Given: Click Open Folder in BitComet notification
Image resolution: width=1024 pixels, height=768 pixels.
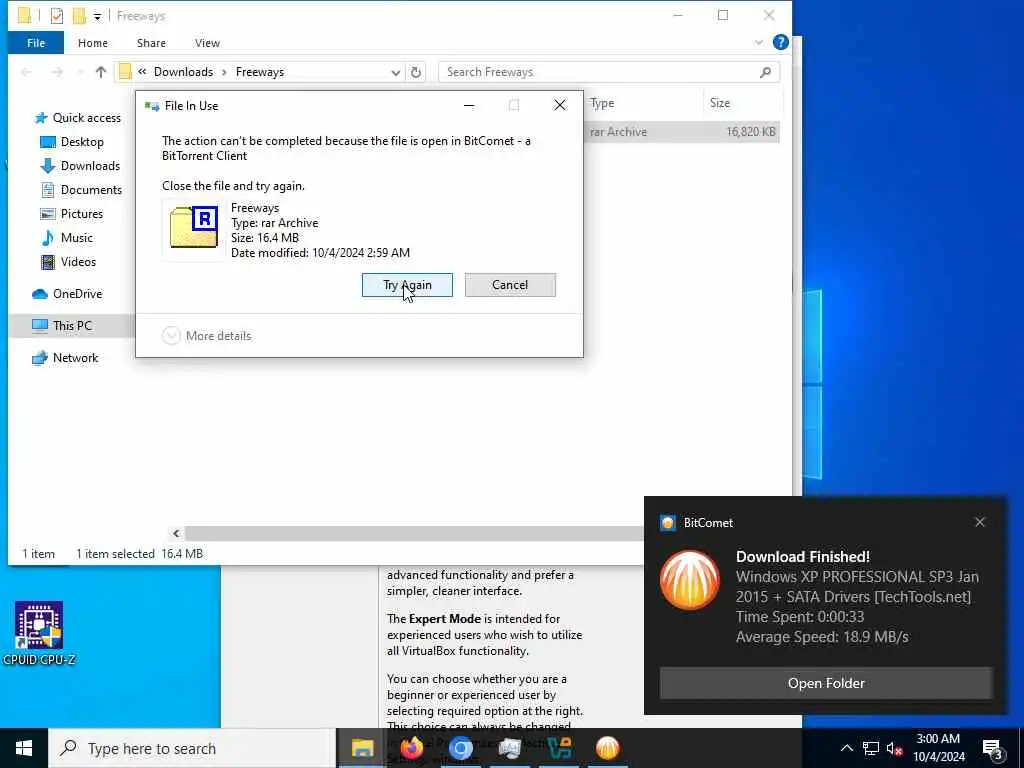Looking at the screenshot, I should pyautogui.click(x=826, y=683).
